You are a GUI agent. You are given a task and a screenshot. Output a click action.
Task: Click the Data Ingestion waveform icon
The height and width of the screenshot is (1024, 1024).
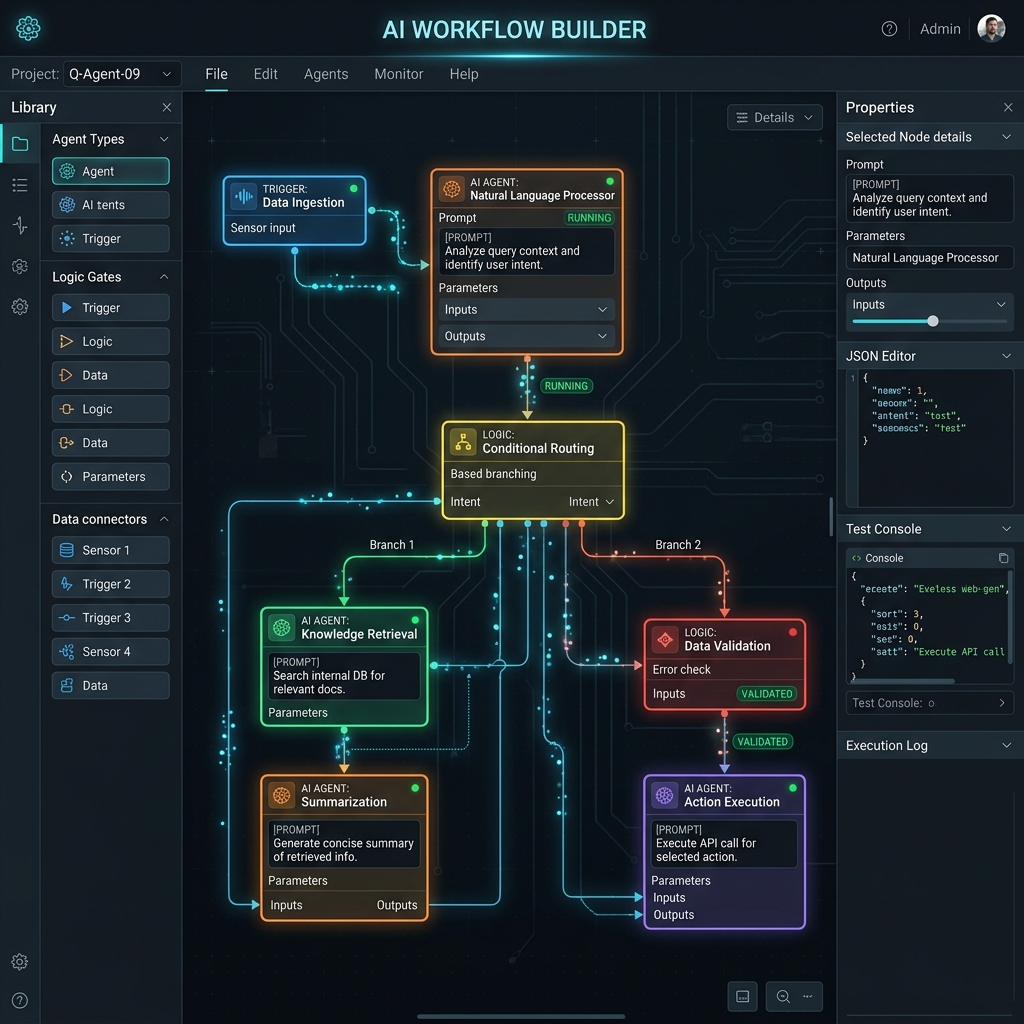[244, 196]
